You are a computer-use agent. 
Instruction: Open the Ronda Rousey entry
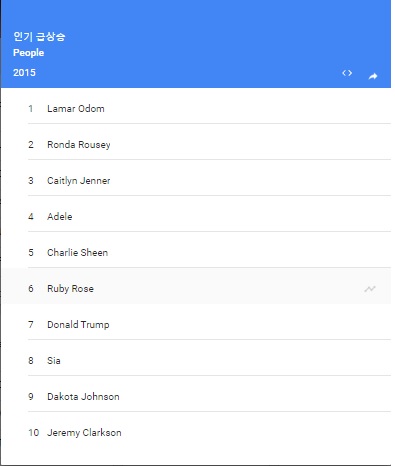pyautogui.click(x=196, y=145)
